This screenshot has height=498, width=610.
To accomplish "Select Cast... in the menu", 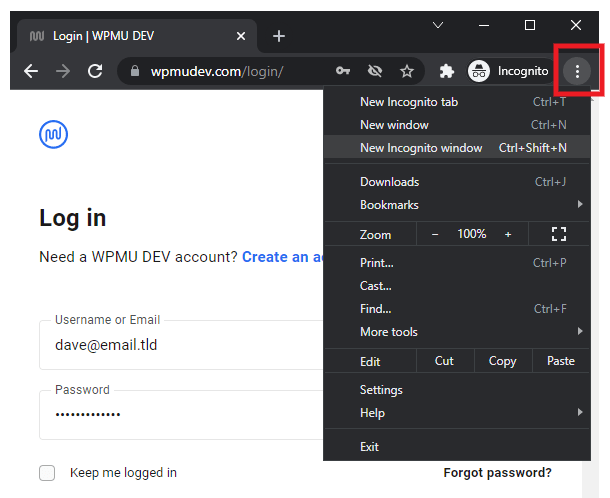I will 457,286.
